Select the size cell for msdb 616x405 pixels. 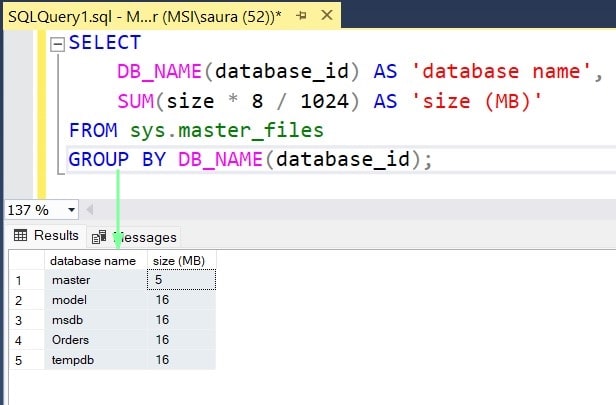click(182, 320)
